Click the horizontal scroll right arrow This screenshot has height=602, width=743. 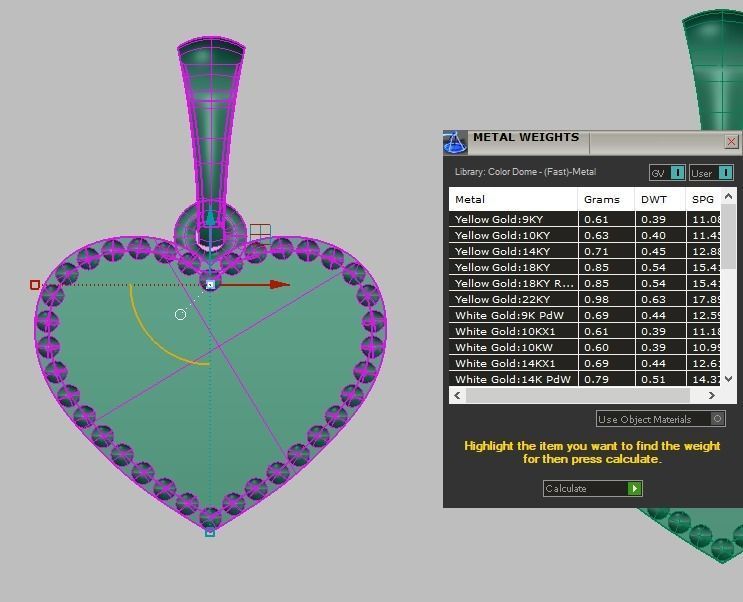(x=711, y=395)
